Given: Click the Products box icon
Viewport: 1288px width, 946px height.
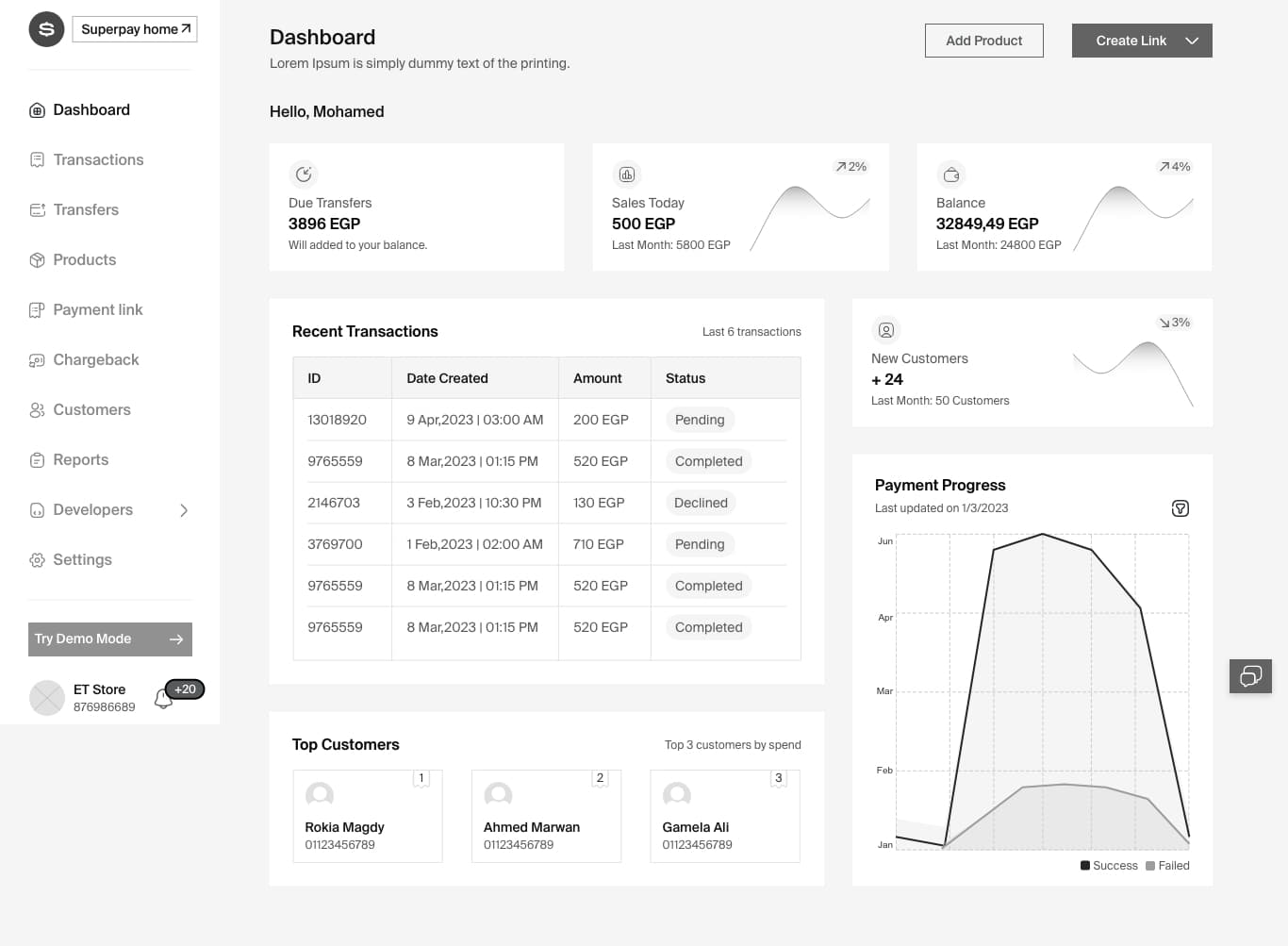Looking at the screenshot, I should click(x=37, y=260).
